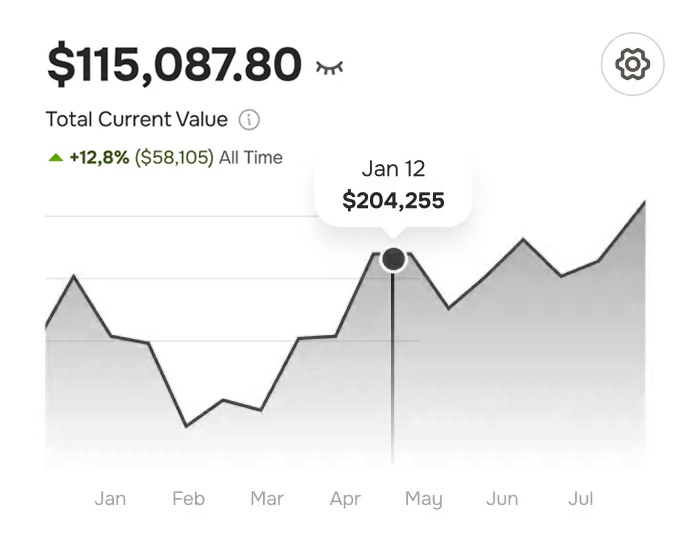Viewport: 698px width, 534px height.
Task: Toggle the hide balance eye icon
Action: (x=329, y=67)
